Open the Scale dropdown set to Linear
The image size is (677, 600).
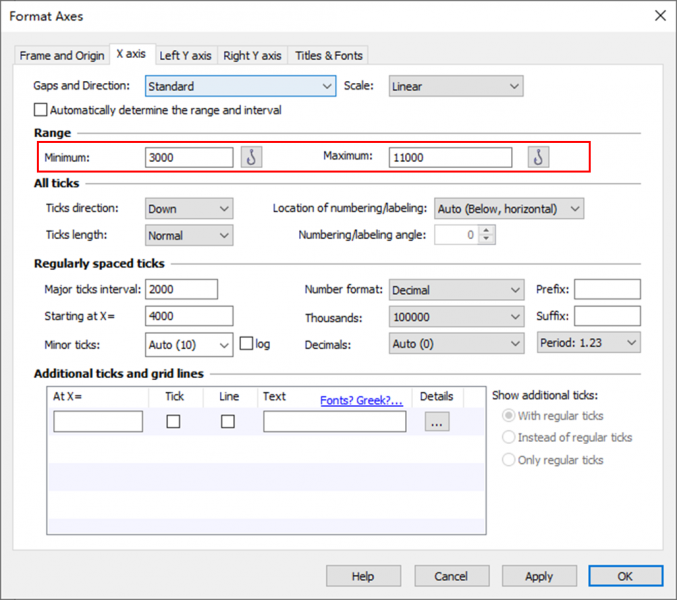click(455, 87)
